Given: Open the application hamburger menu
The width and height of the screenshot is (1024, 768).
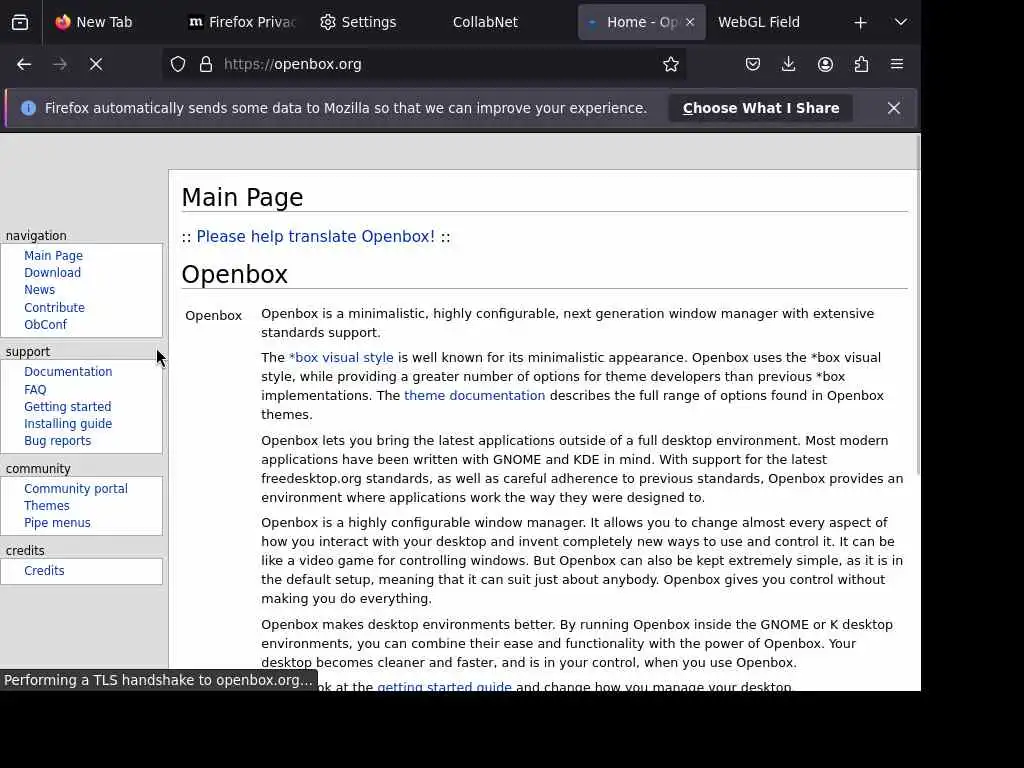Looking at the screenshot, I should click(897, 64).
